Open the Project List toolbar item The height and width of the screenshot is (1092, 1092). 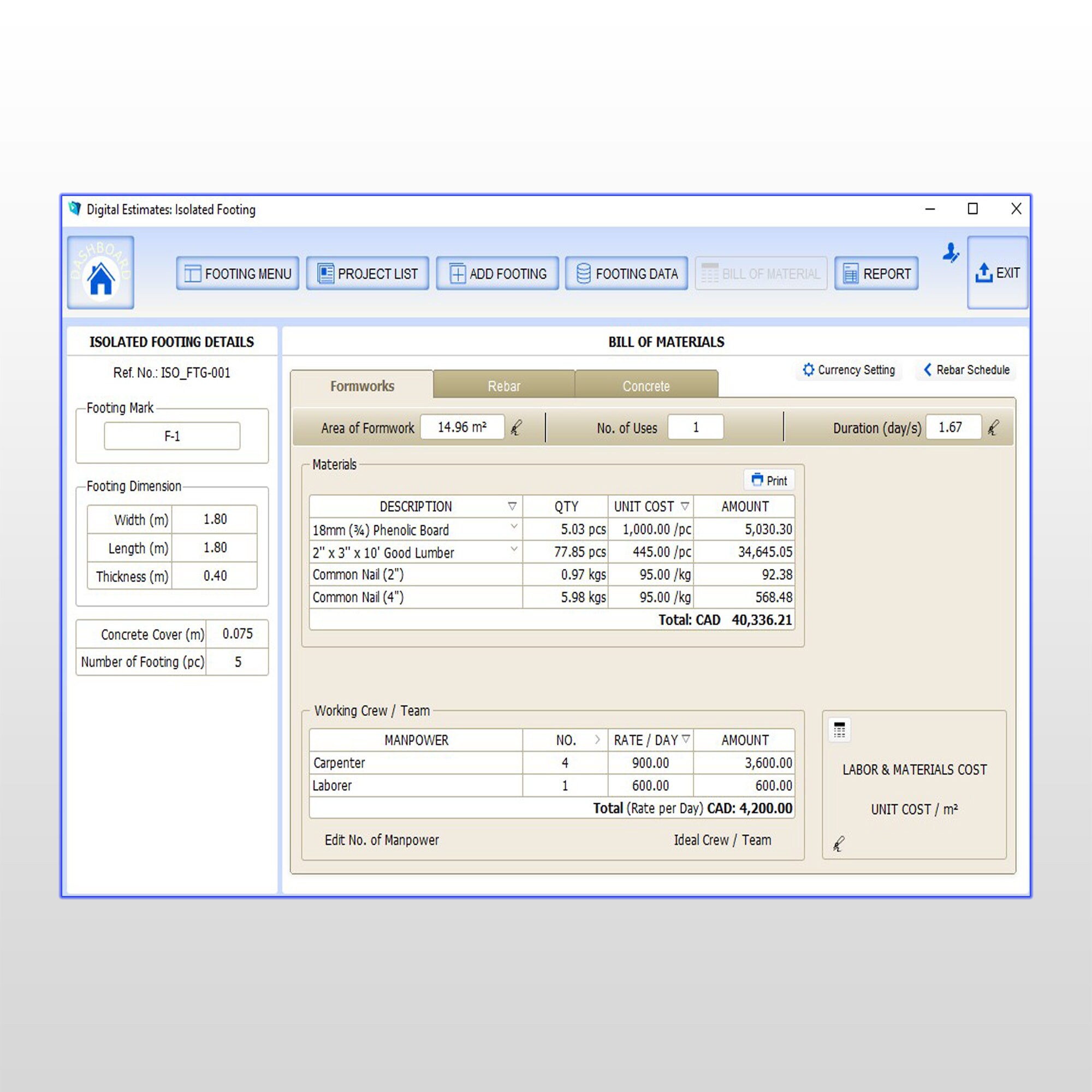[x=367, y=274]
